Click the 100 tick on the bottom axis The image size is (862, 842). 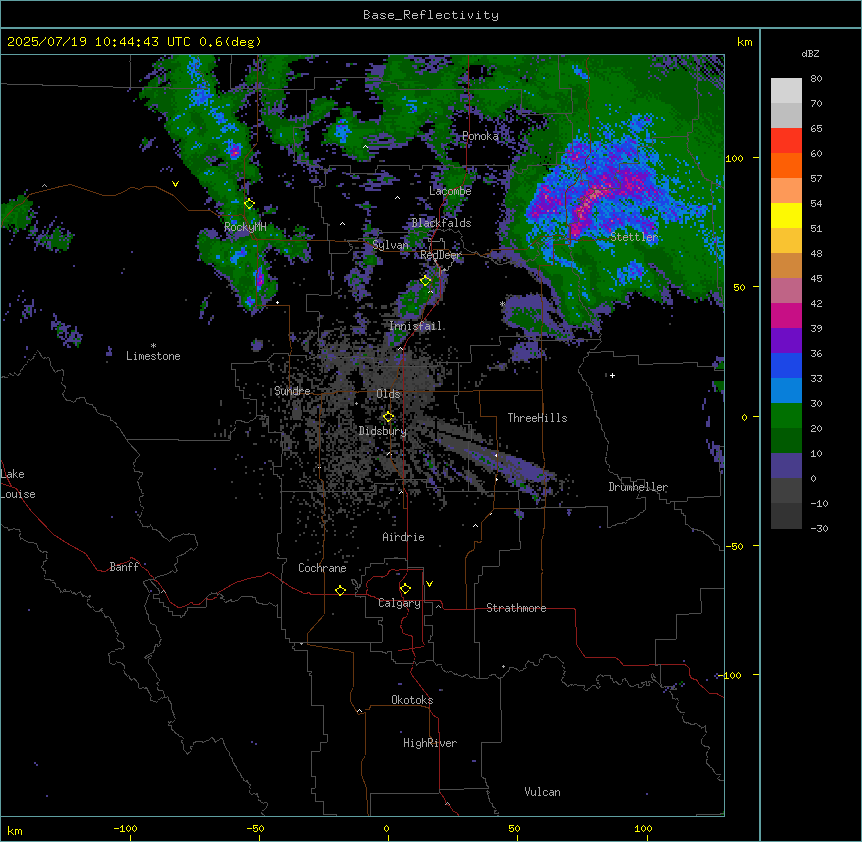point(643,828)
